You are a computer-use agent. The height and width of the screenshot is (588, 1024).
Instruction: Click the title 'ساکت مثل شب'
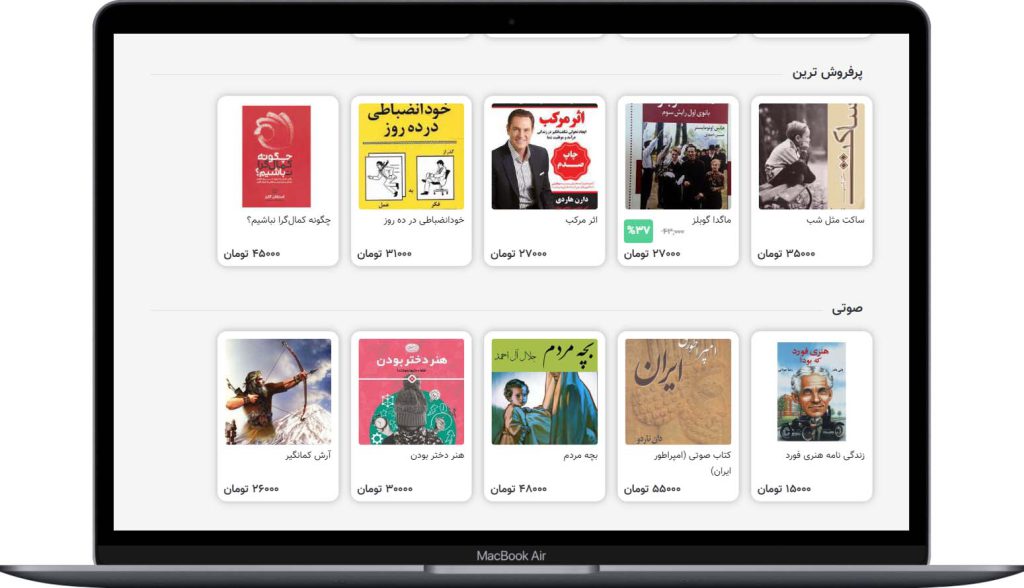pos(835,220)
